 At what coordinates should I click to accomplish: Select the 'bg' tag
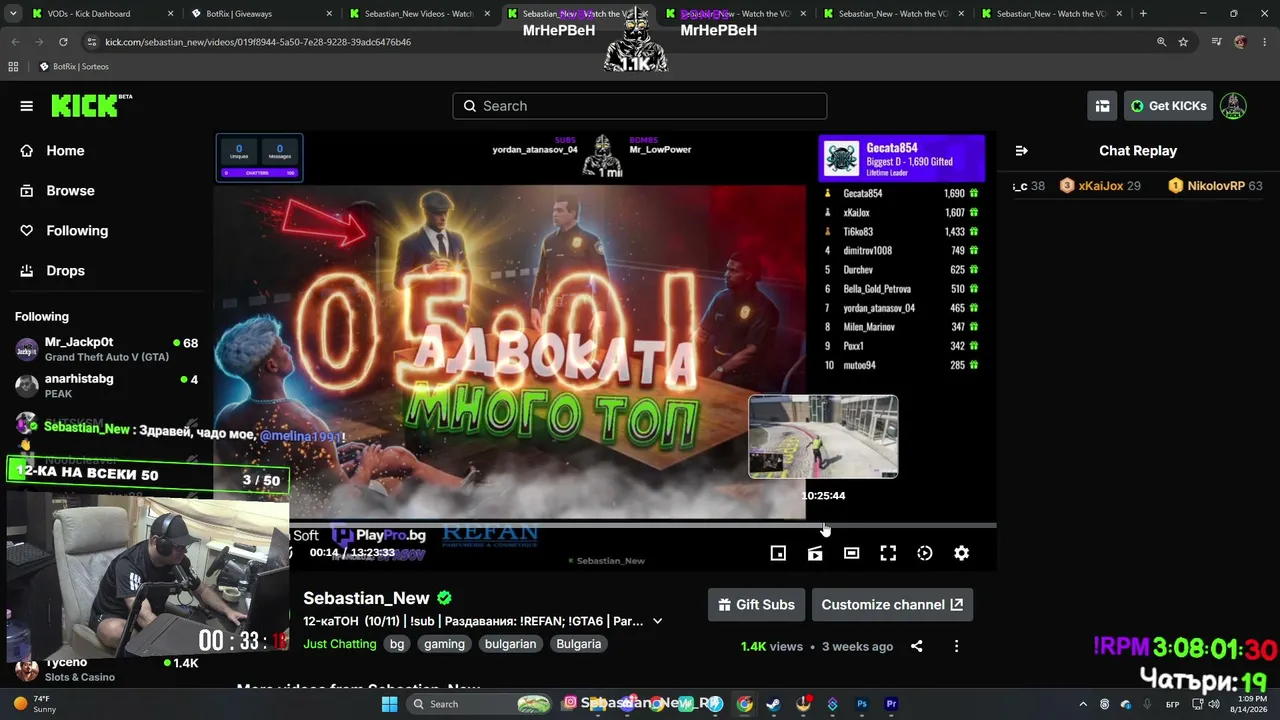[x=397, y=644]
